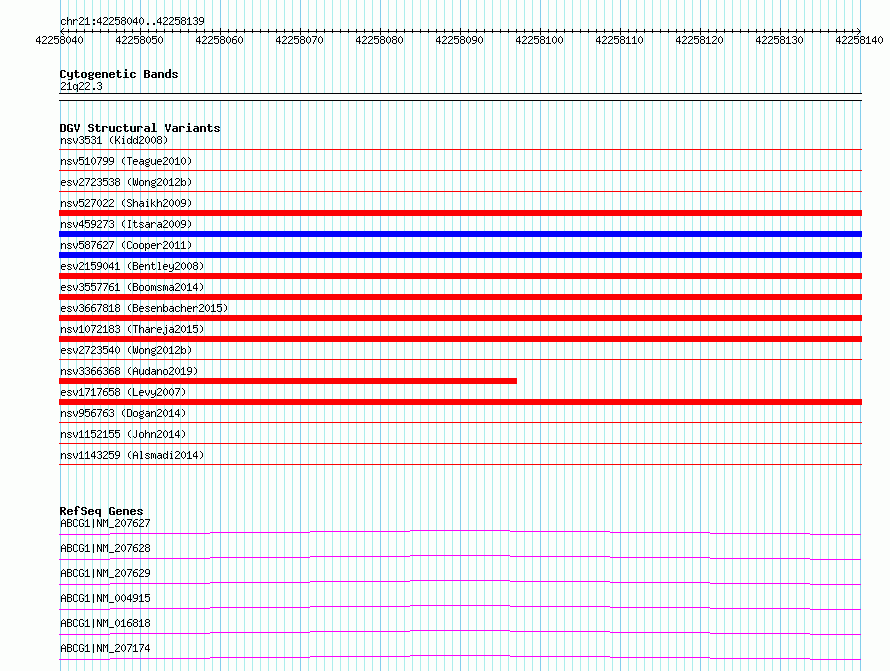Screen dimensions: 890x671
Task: Click the blue bar under nsv459273 (Itsara2009)
Action: tap(460, 234)
